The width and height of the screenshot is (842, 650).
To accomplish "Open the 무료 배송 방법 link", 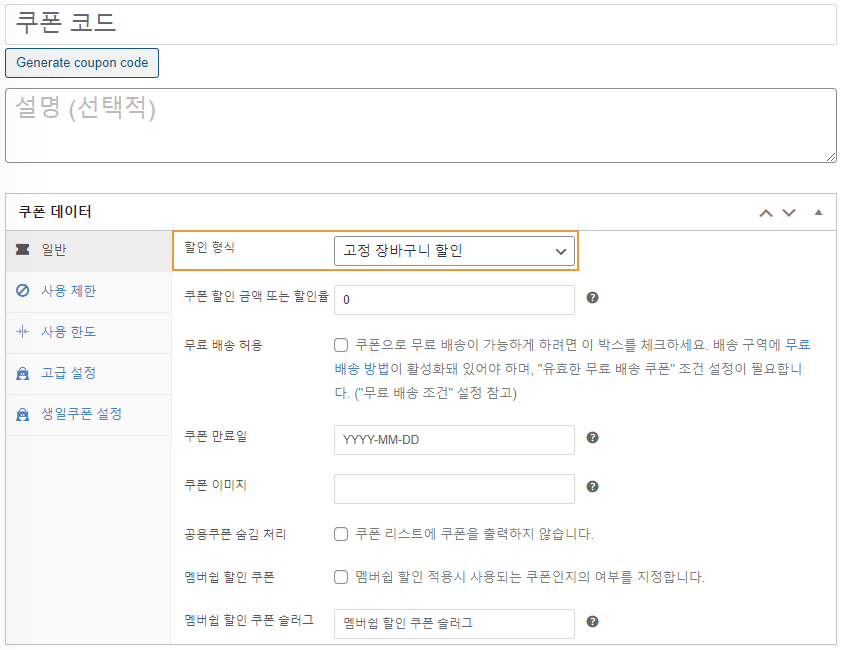I will pyautogui.click(x=572, y=357).
